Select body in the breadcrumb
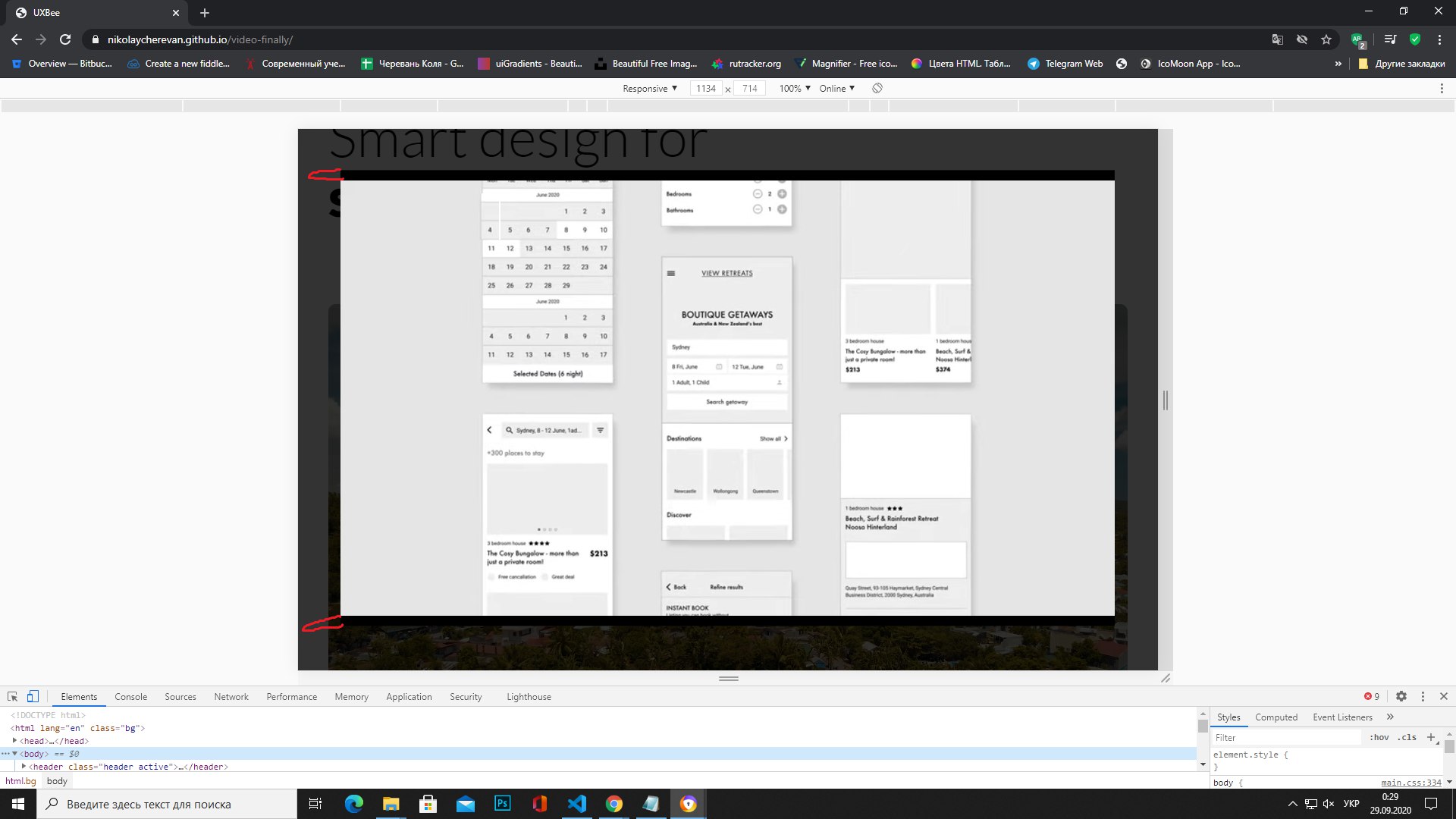Screen dimensions: 1456x819 click(x=57, y=781)
